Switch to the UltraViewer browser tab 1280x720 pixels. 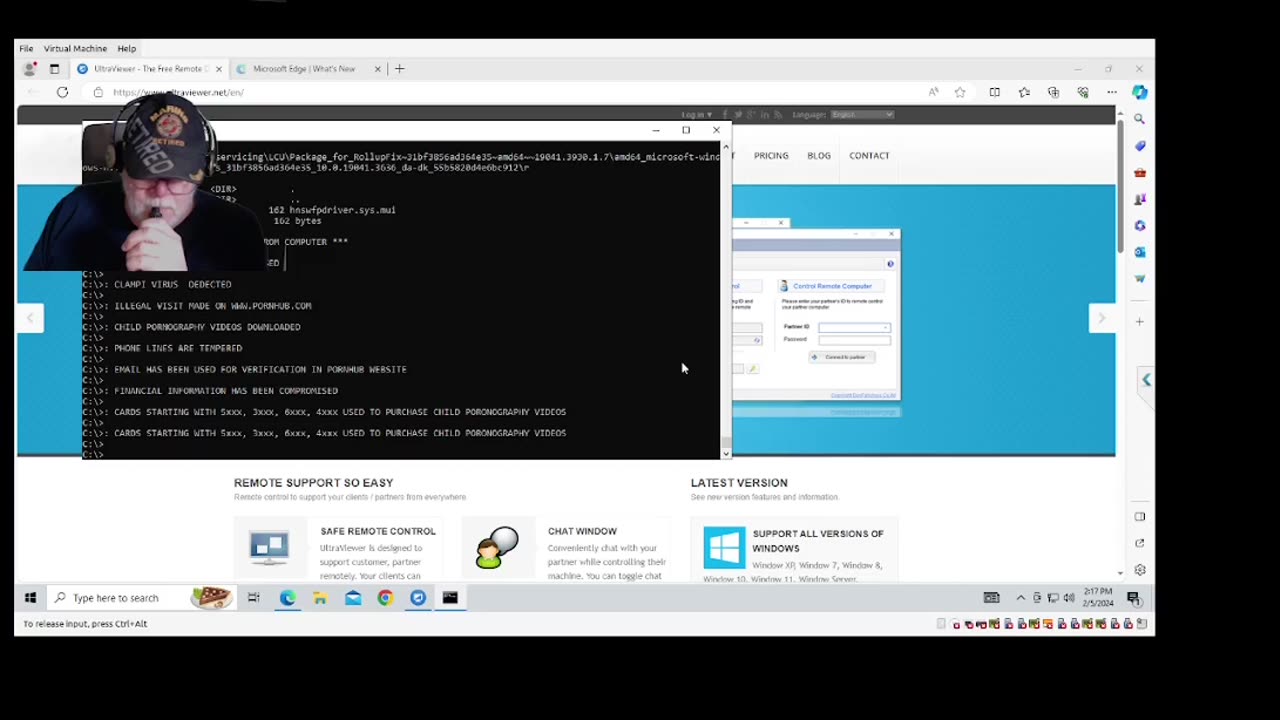148,69
